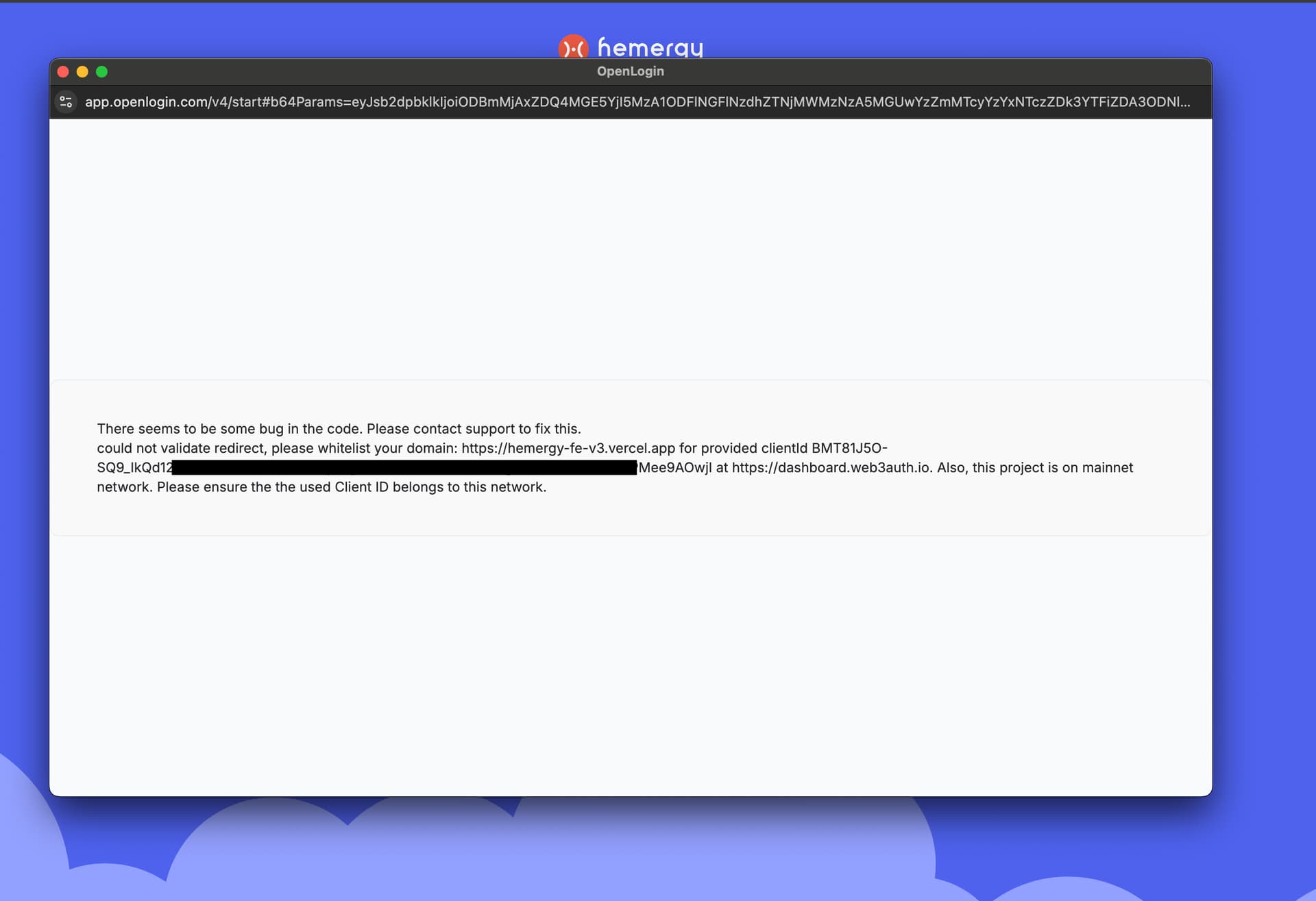Image resolution: width=1316 pixels, height=901 pixels.
Task: Click the OpenLogin window title
Action: point(630,71)
